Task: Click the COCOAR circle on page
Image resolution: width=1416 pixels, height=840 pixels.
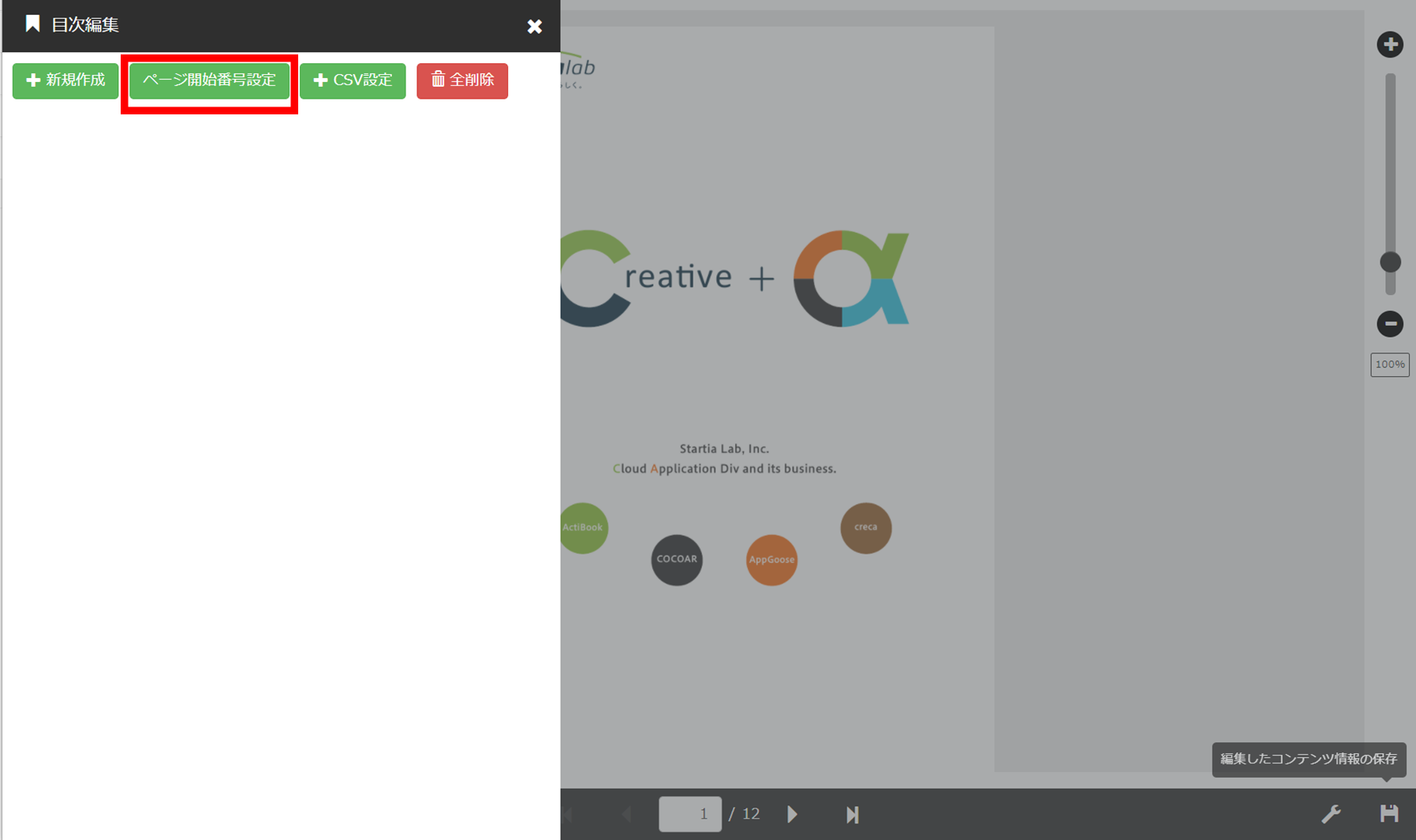Action: click(677, 560)
